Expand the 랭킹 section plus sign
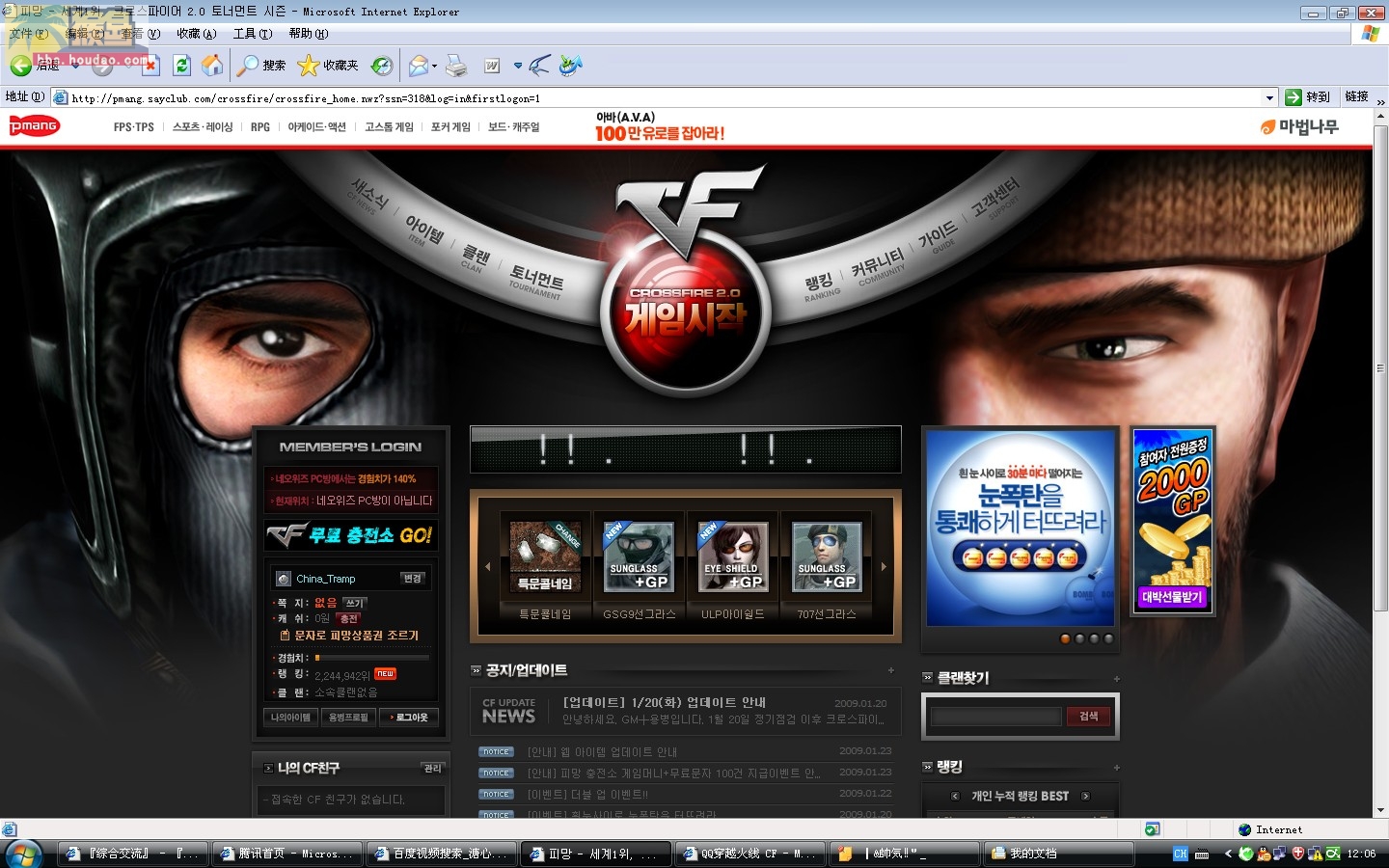This screenshot has width=1389, height=868. tap(1116, 768)
